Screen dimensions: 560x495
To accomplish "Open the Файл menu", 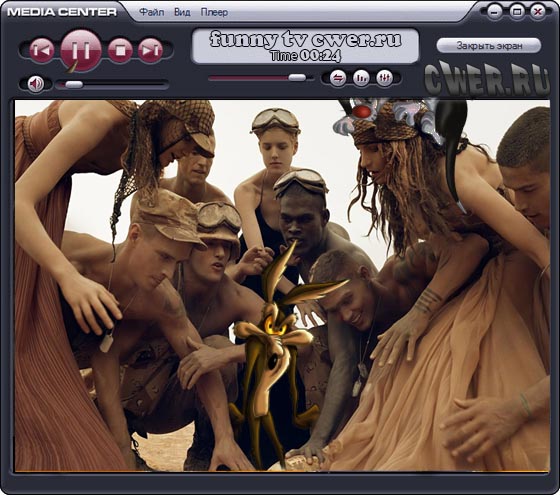I will click(151, 12).
